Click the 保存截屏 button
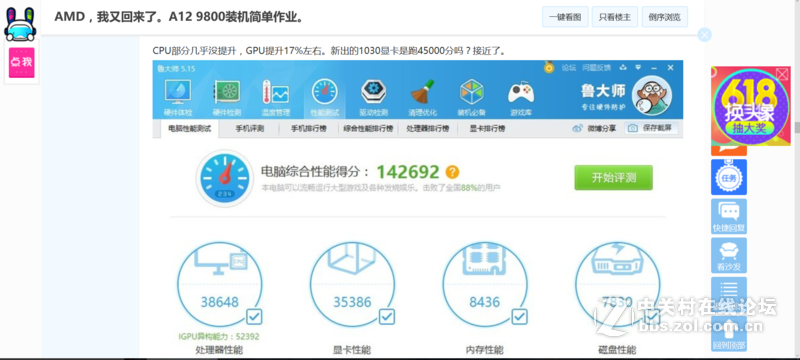This screenshot has height=360, width=800. pos(651,128)
